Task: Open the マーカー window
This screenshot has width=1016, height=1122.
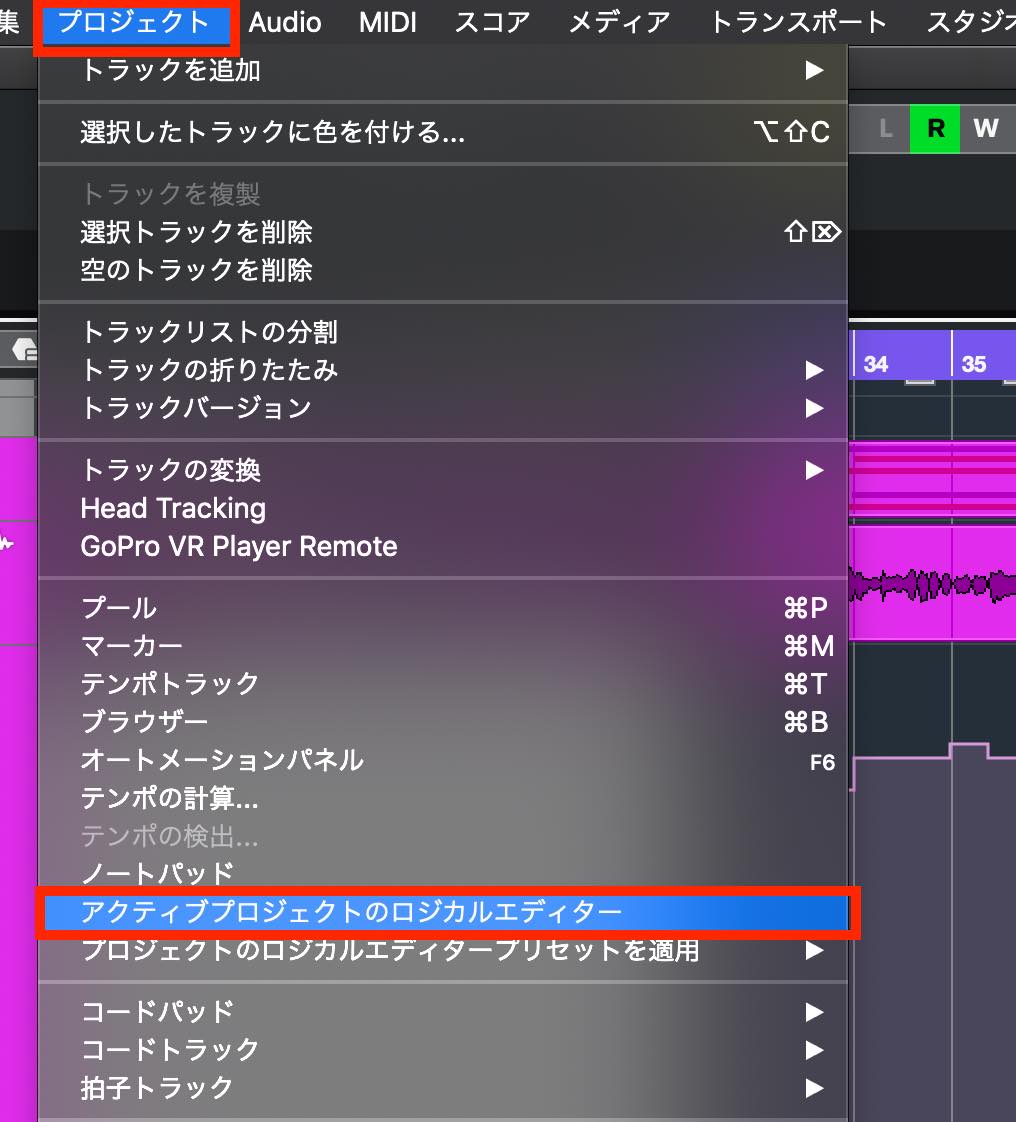Action: [443, 646]
